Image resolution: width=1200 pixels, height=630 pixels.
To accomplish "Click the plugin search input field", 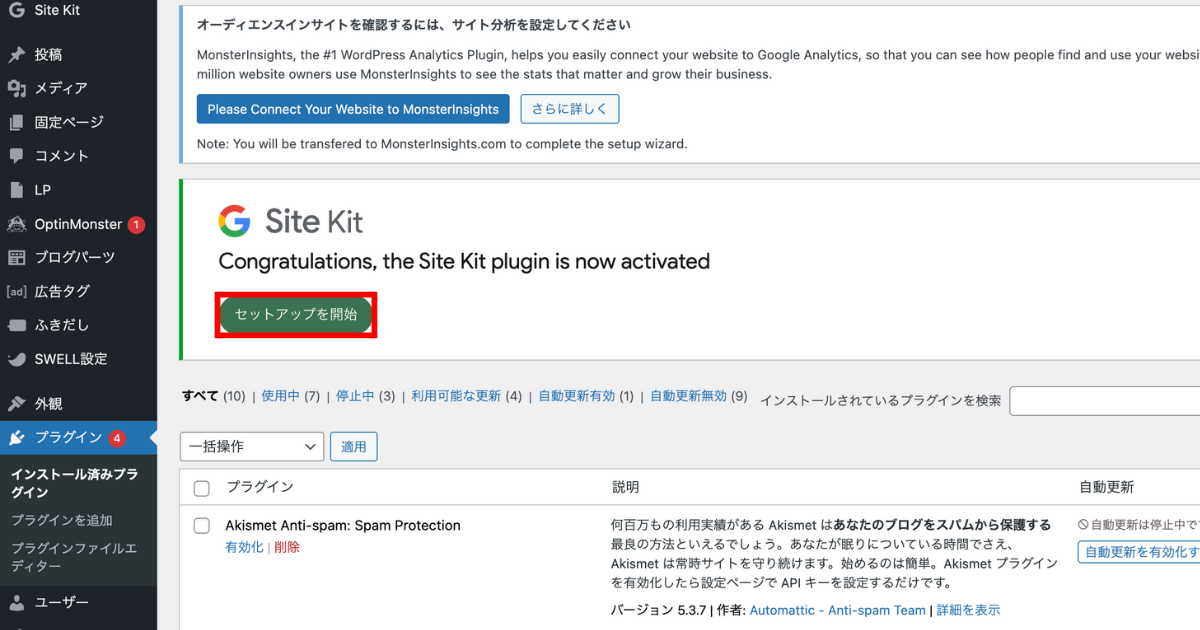I will [x=1105, y=400].
